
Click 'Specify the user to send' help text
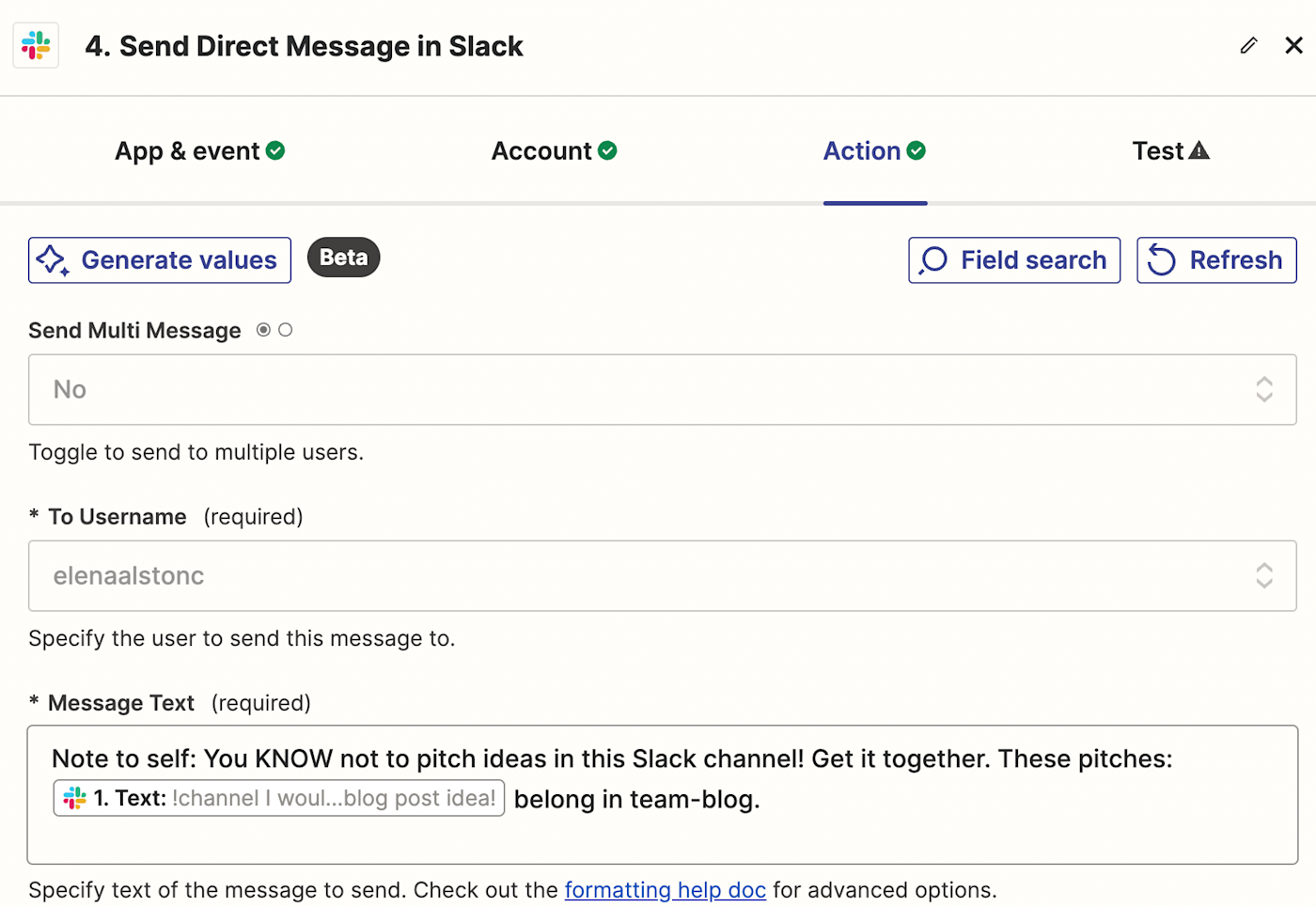[242, 638]
